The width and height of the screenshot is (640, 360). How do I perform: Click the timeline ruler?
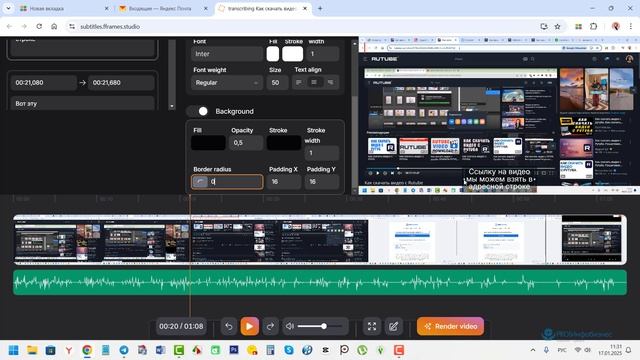click(x=320, y=199)
